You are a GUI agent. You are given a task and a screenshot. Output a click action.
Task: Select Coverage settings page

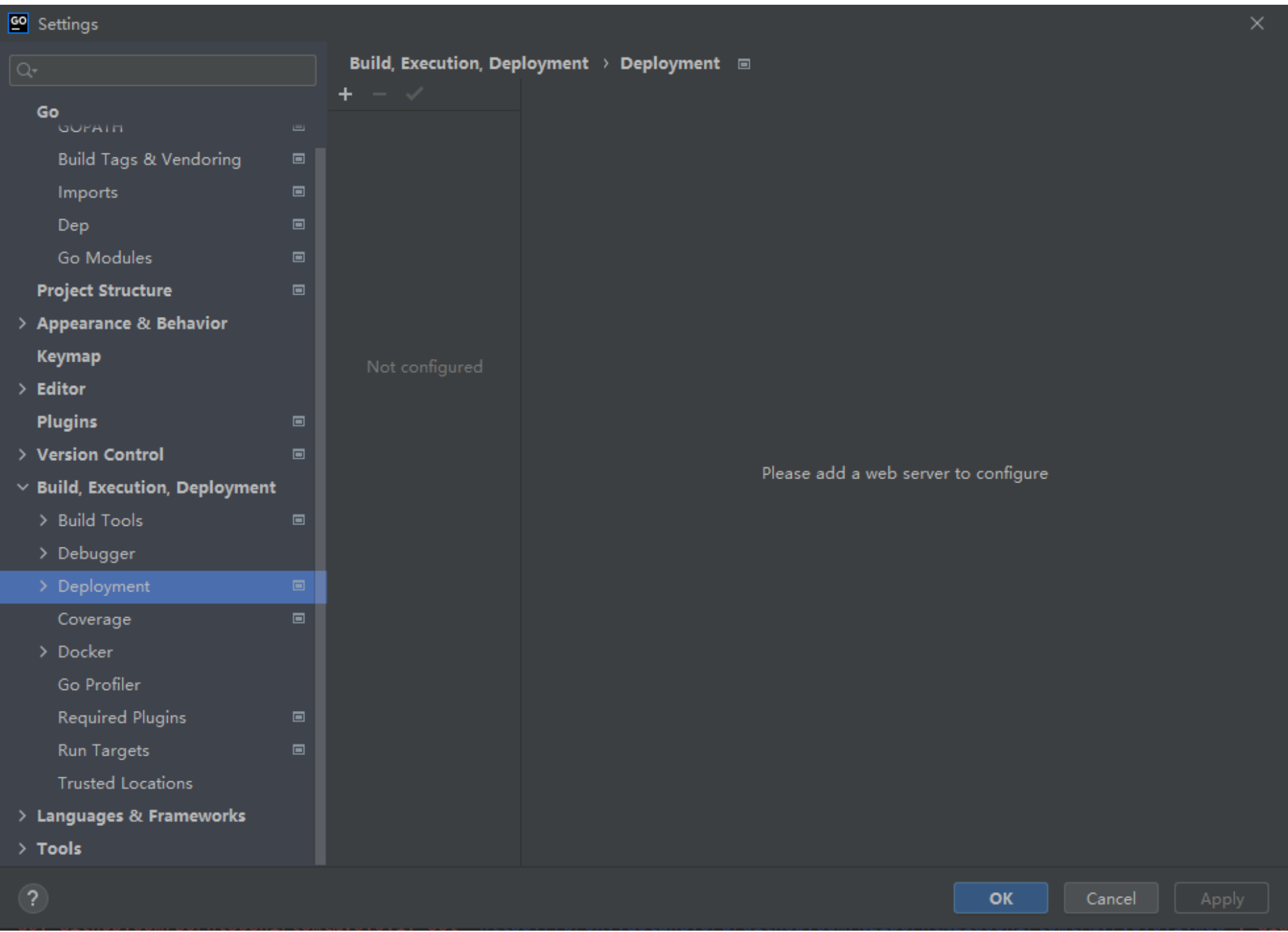[x=94, y=619]
